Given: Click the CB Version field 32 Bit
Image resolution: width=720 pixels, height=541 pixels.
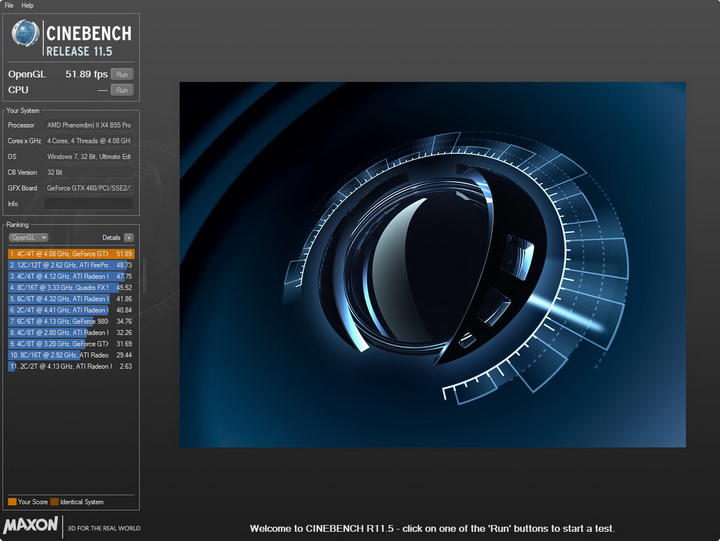Looking at the screenshot, I should (x=89, y=172).
